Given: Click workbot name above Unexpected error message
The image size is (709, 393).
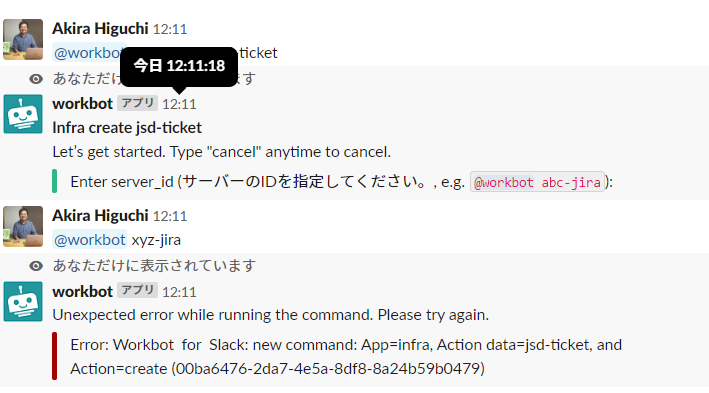Looking at the screenshot, I should click(x=82, y=292).
